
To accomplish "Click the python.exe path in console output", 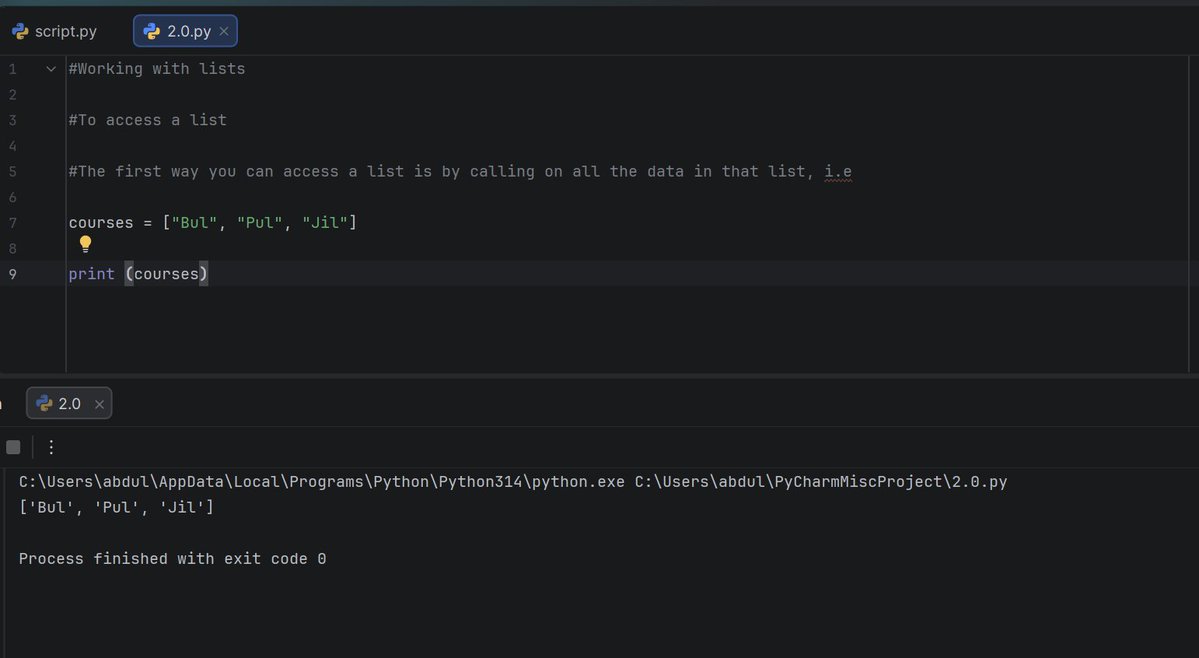I will tap(322, 482).
